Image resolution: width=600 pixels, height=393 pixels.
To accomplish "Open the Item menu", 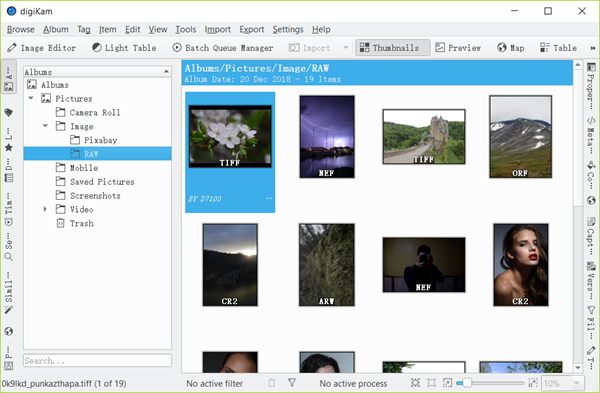I will [108, 29].
